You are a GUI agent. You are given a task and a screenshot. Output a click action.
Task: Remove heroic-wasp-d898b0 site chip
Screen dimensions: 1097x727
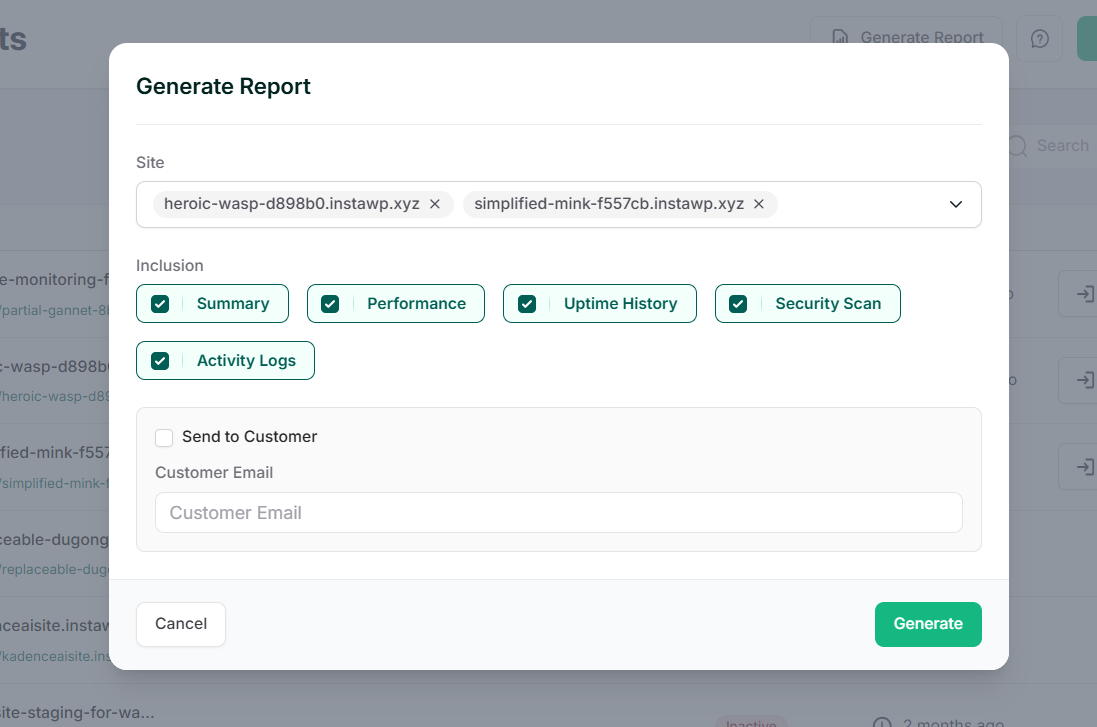[x=435, y=204]
